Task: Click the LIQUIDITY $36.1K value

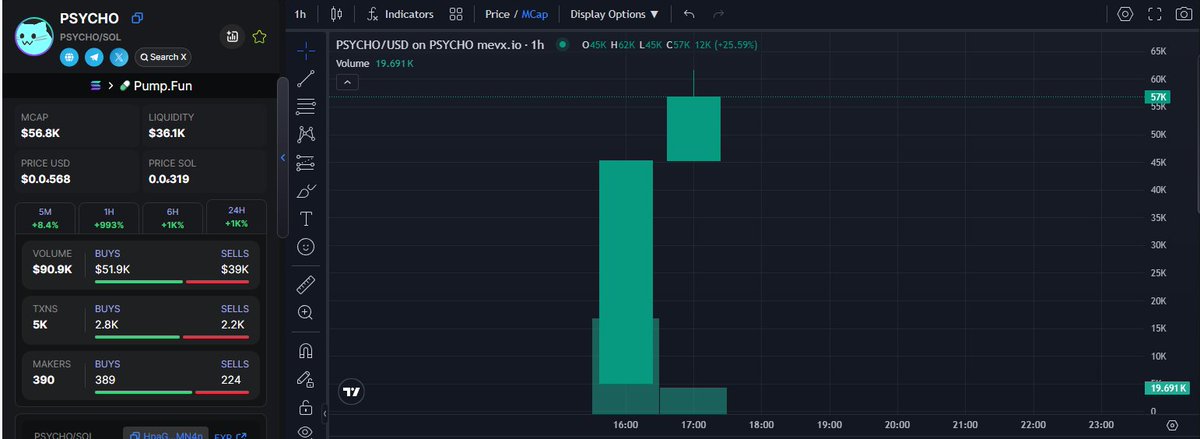Action: pos(166,132)
